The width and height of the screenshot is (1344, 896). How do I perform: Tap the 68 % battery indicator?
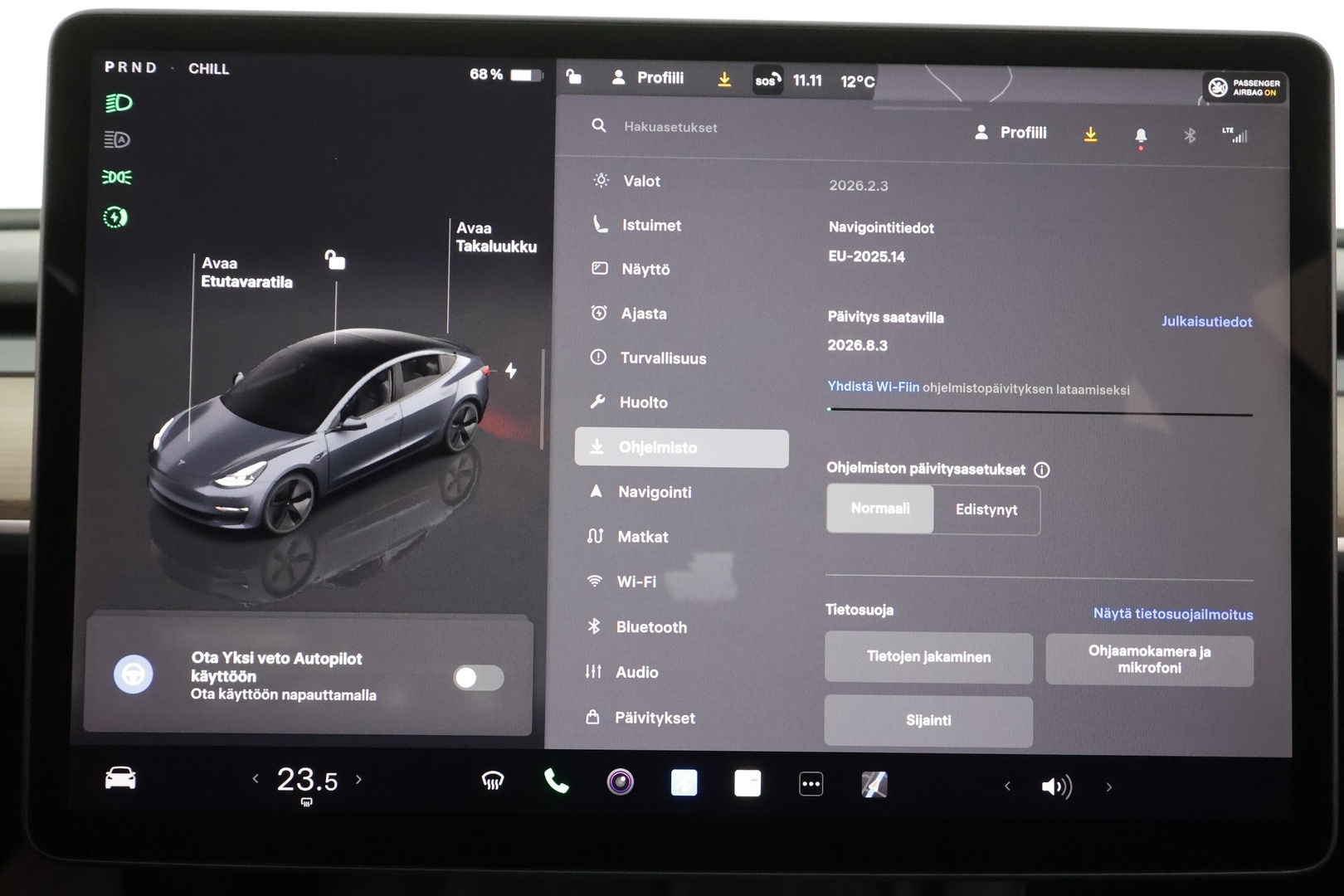(x=505, y=75)
